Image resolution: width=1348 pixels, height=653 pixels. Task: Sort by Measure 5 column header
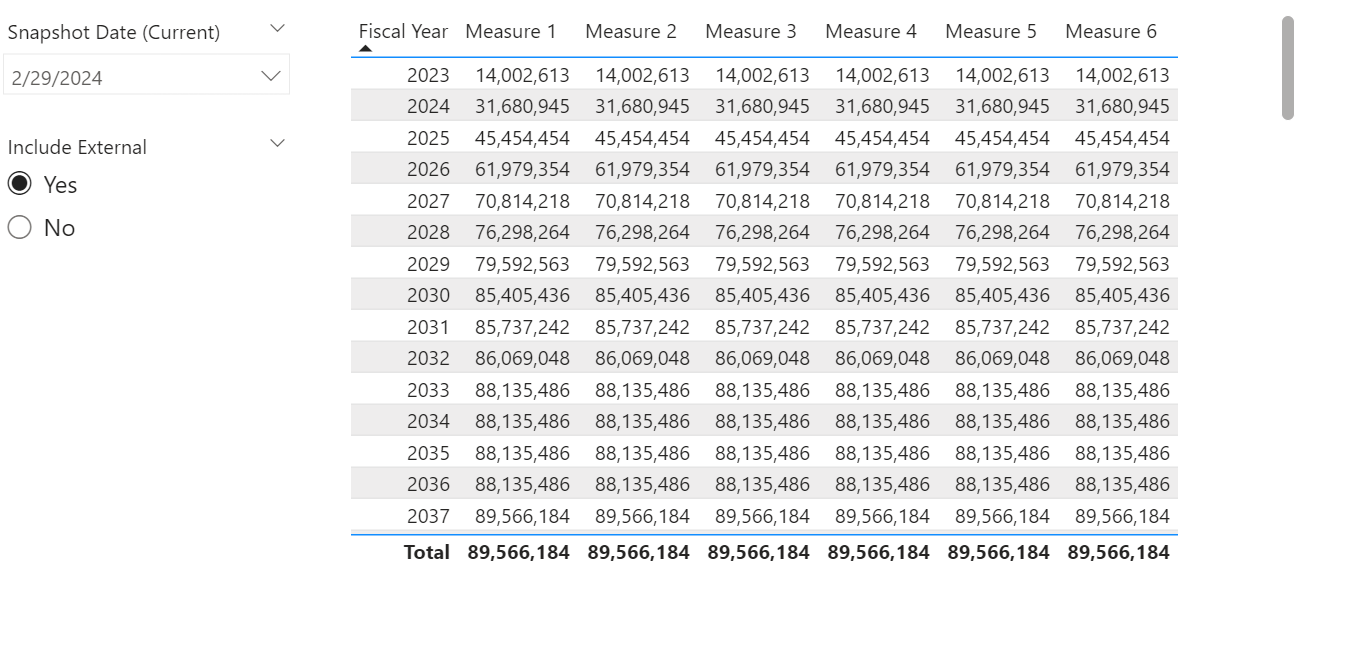coord(990,31)
